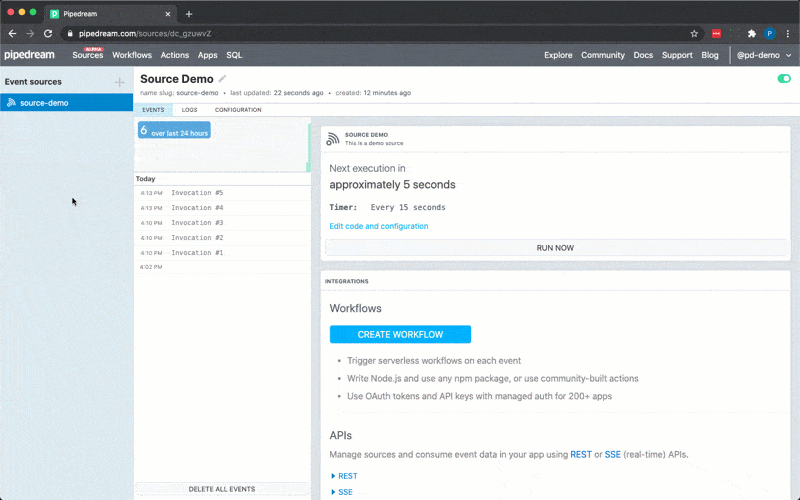The height and width of the screenshot is (500, 800).
Task: Click the Pipedream logo in header
Action: point(29,55)
